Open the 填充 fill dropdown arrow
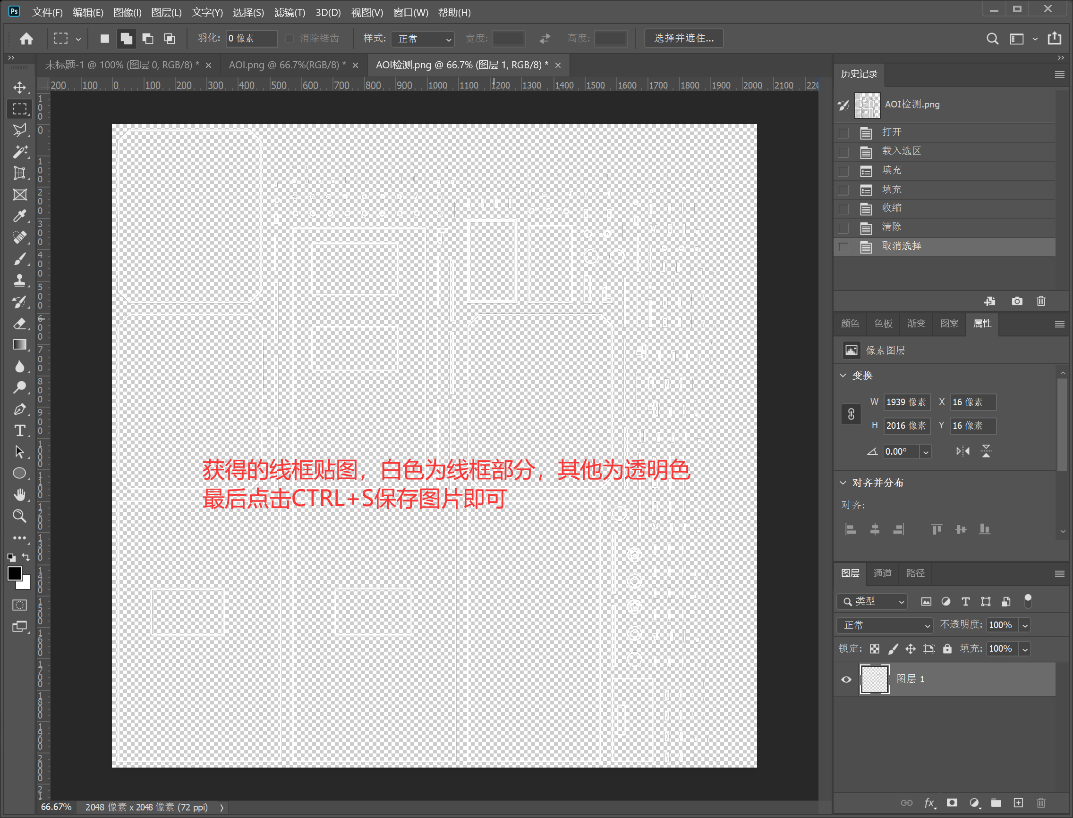 tap(1025, 648)
